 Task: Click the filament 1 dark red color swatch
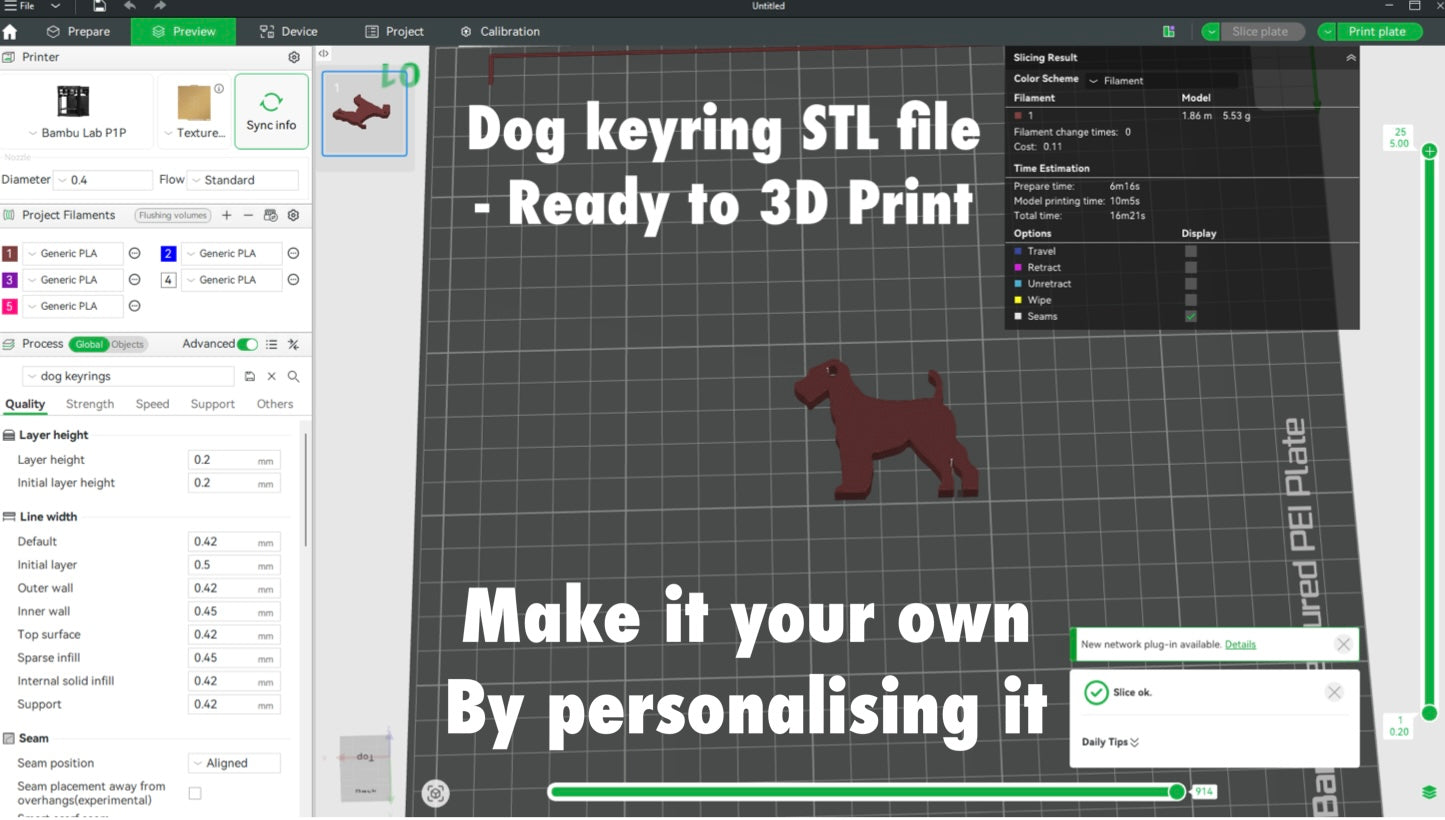10,254
